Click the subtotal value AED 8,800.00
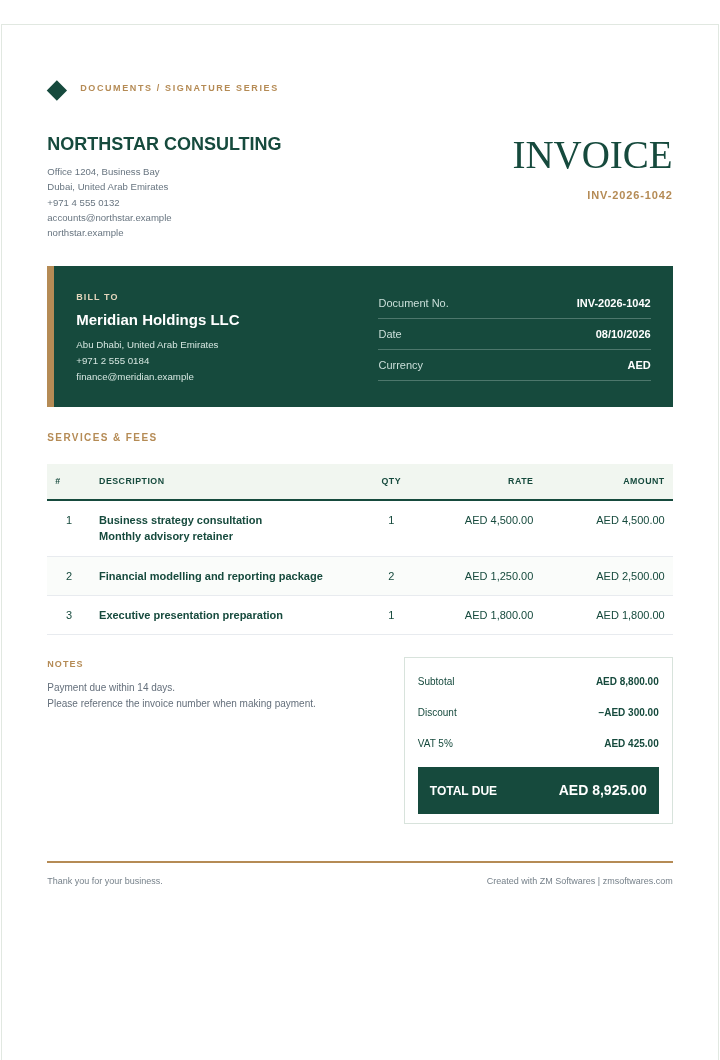The image size is (720, 1060). pyautogui.click(x=627, y=681)
